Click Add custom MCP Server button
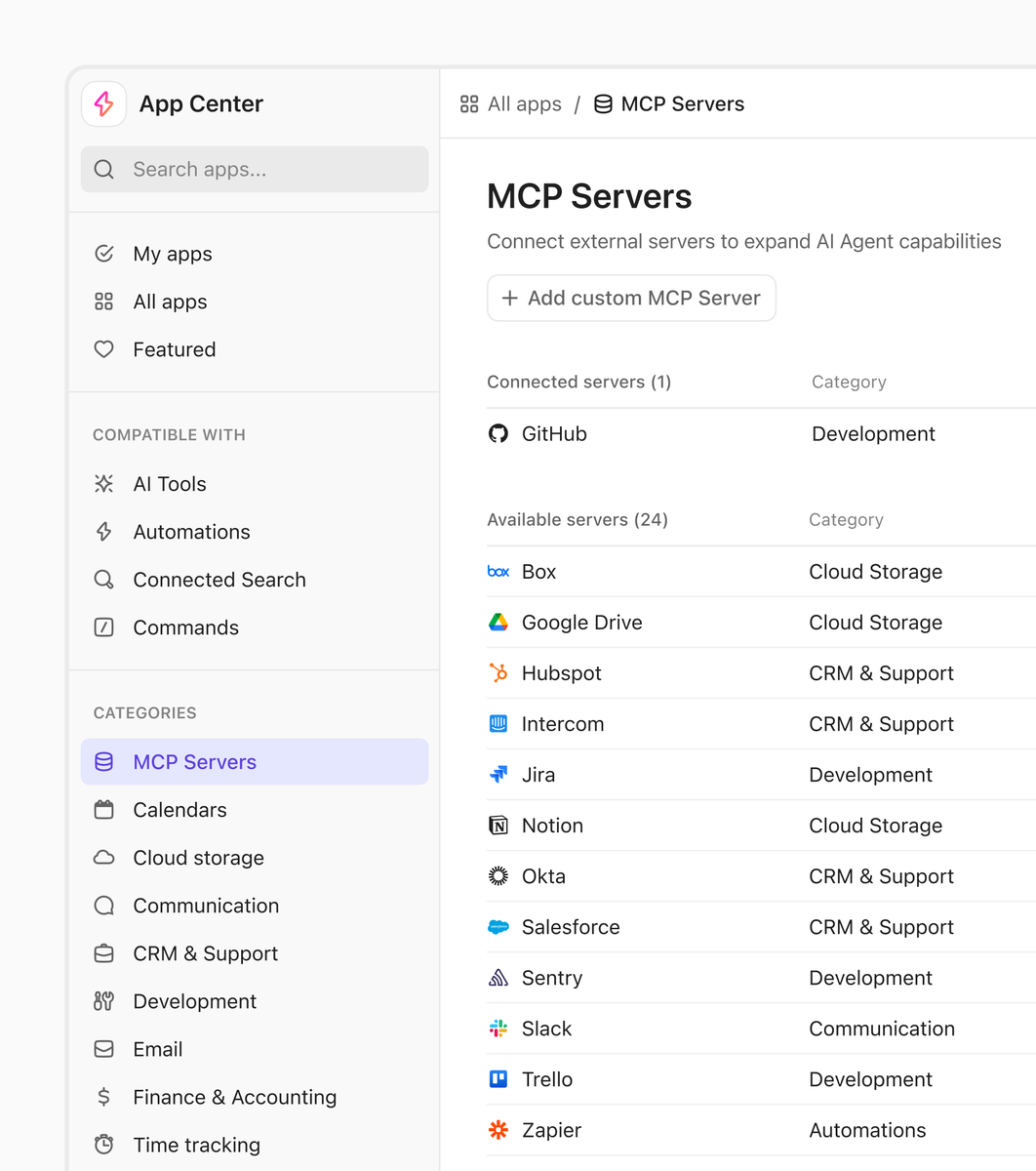Screen dimensions: 1036x1171 [631, 298]
